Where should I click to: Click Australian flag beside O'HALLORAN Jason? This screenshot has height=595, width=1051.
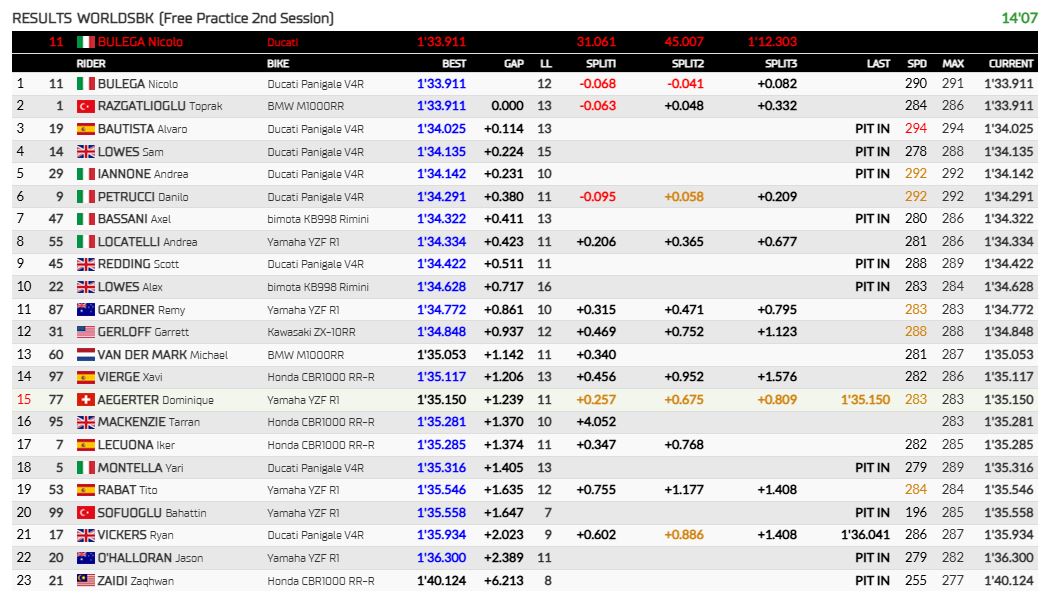click(86, 557)
